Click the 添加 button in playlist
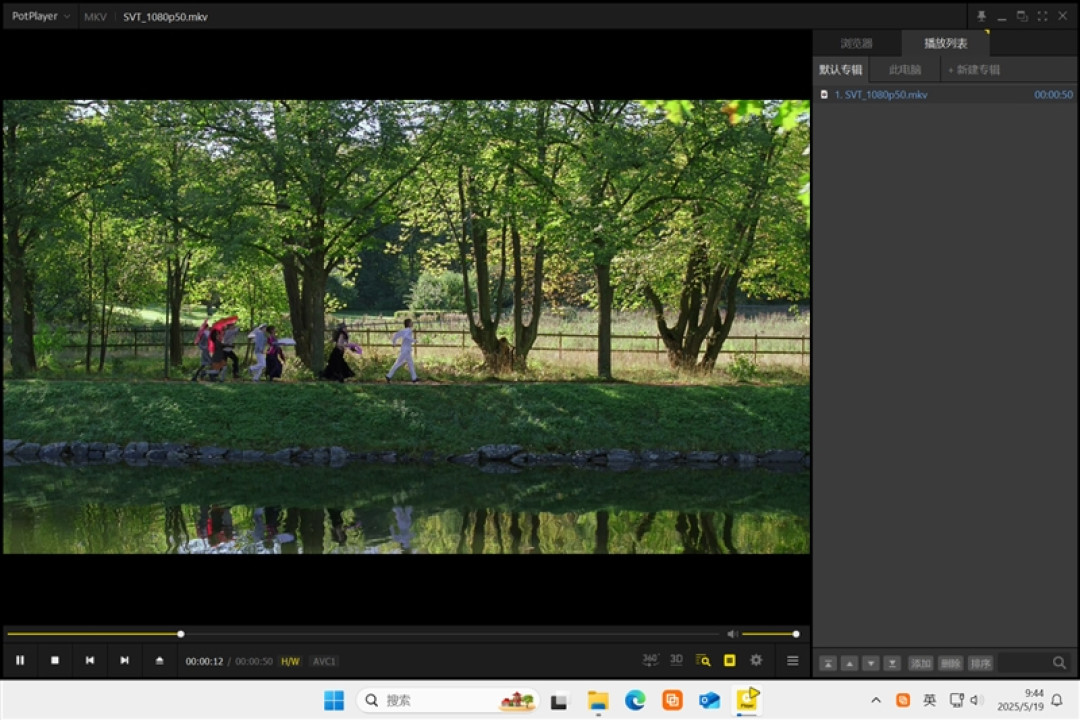The image size is (1080, 720). click(x=920, y=663)
